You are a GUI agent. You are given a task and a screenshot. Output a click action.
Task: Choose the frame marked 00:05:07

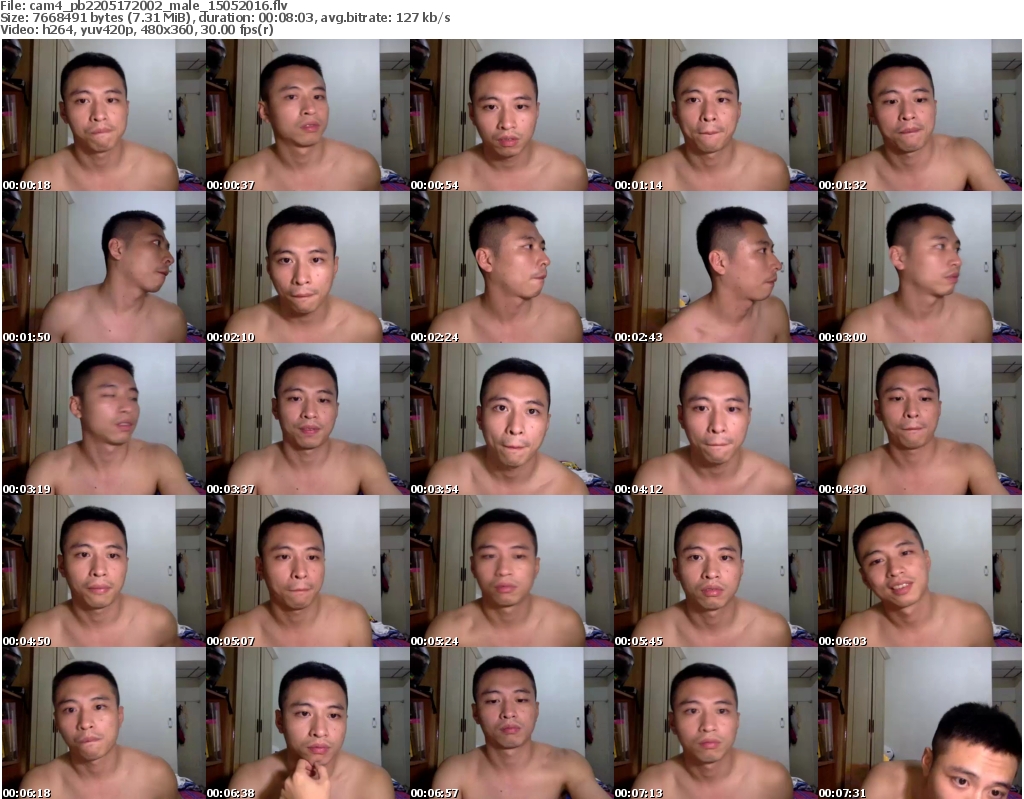pos(308,571)
